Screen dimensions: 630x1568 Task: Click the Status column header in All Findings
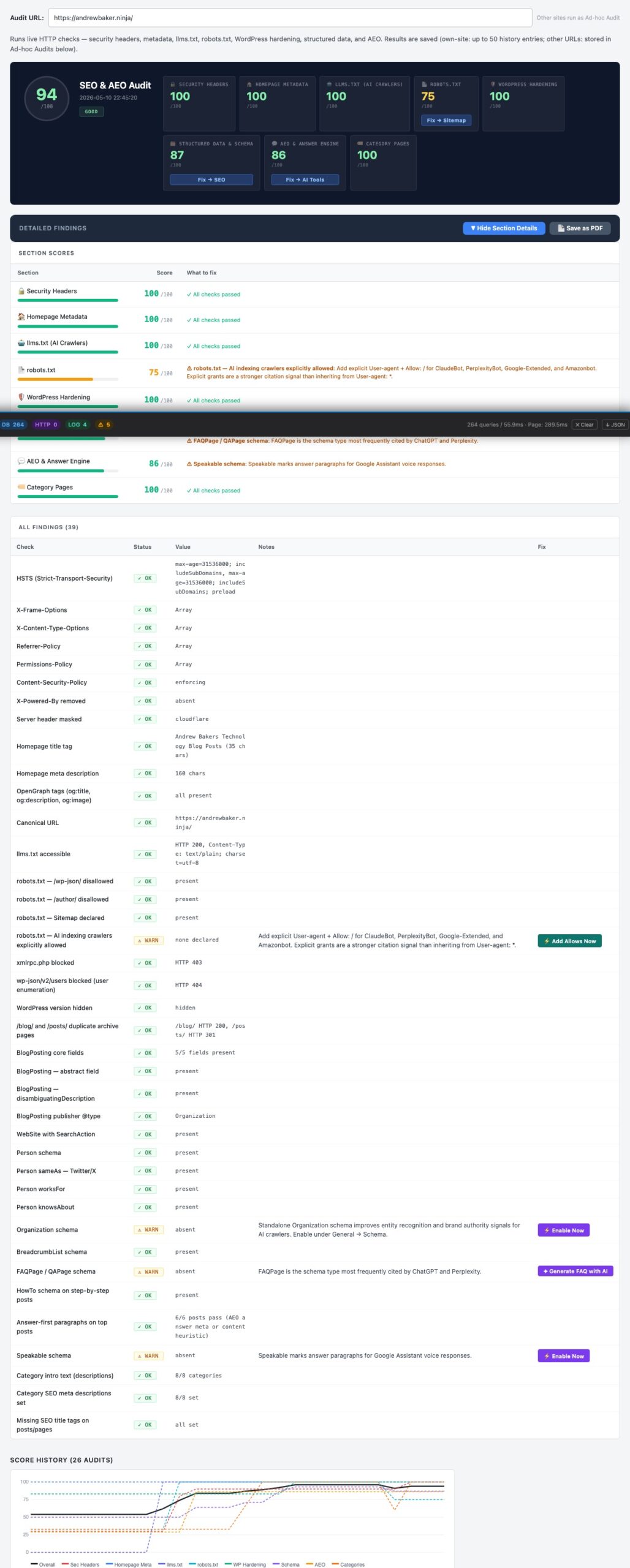click(x=142, y=547)
